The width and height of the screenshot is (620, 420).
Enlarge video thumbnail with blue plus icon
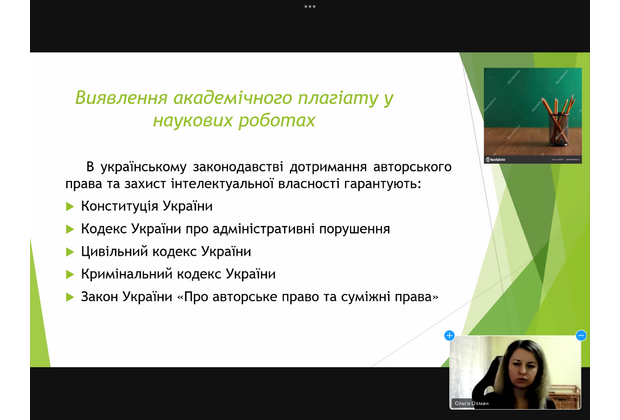pyautogui.click(x=449, y=336)
